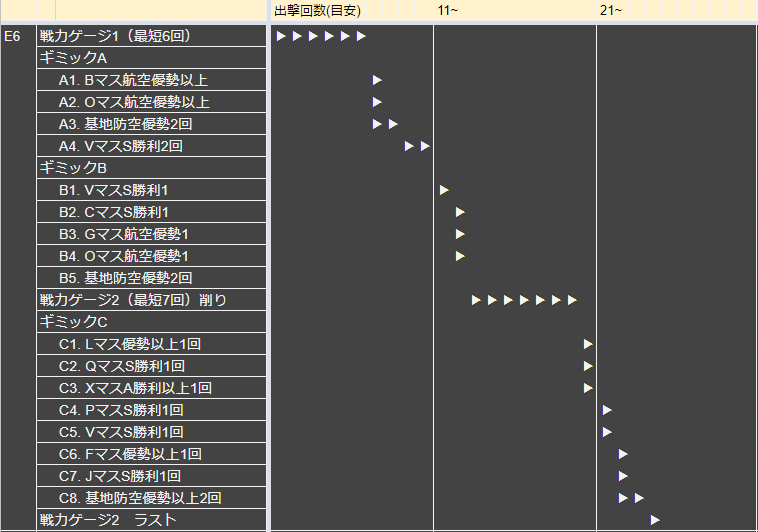The width and height of the screenshot is (758, 532).
Task: Click the second triangle in the A4 row
Action: tap(425, 146)
